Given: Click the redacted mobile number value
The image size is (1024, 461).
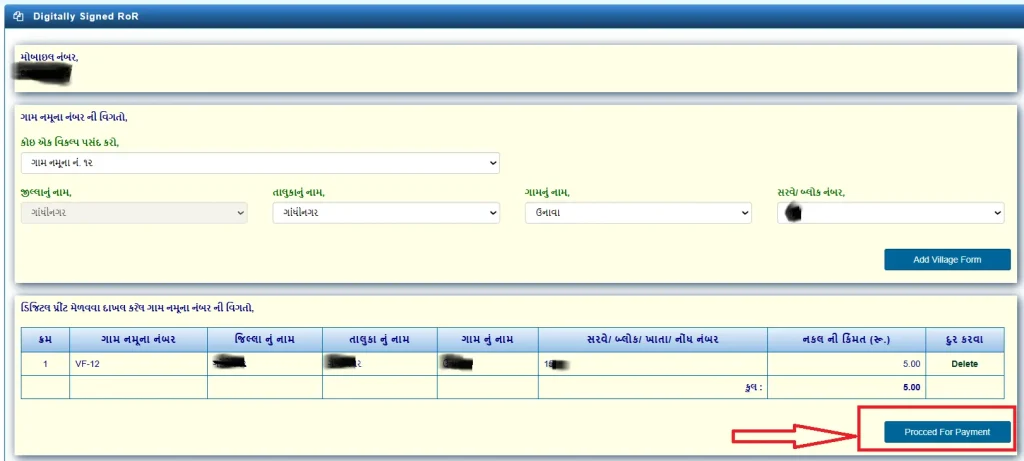Looking at the screenshot, I should pyautogui.click(x=45, y=73).
